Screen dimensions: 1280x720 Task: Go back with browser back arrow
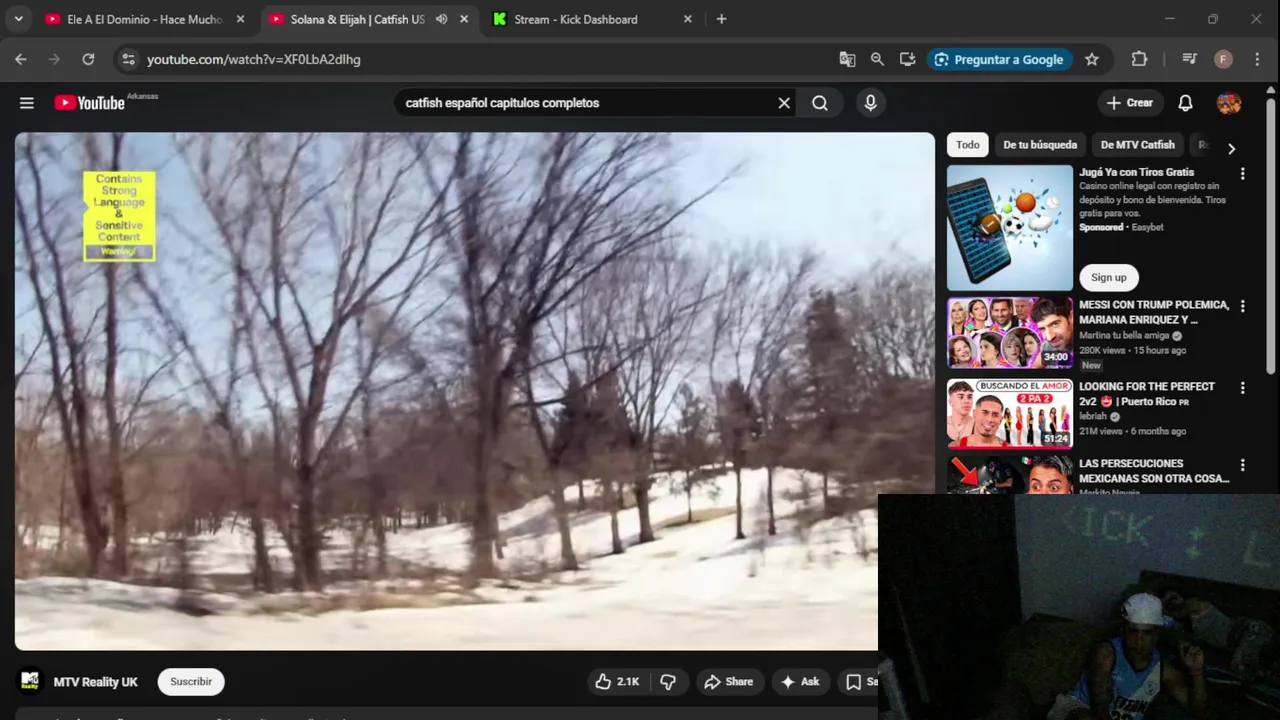[21, 59]
